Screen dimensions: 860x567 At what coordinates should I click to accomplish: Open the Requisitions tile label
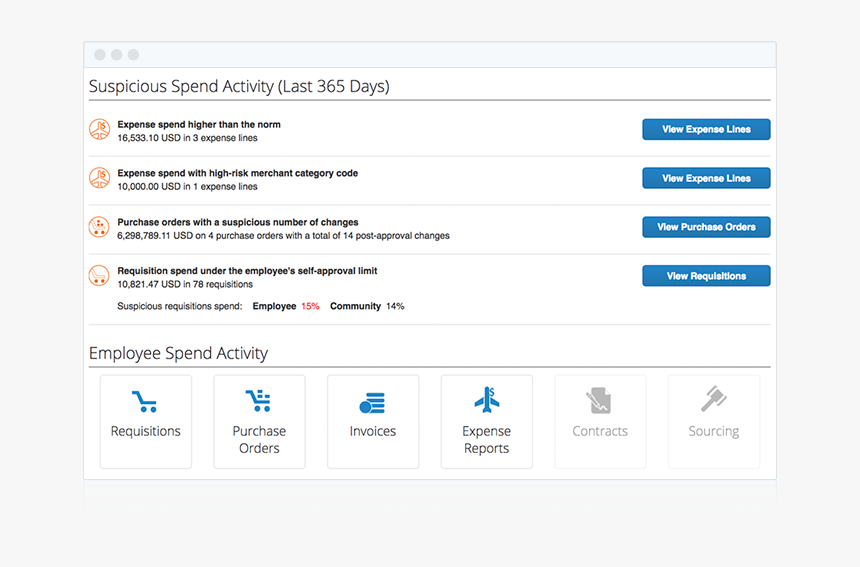(146, 432)
